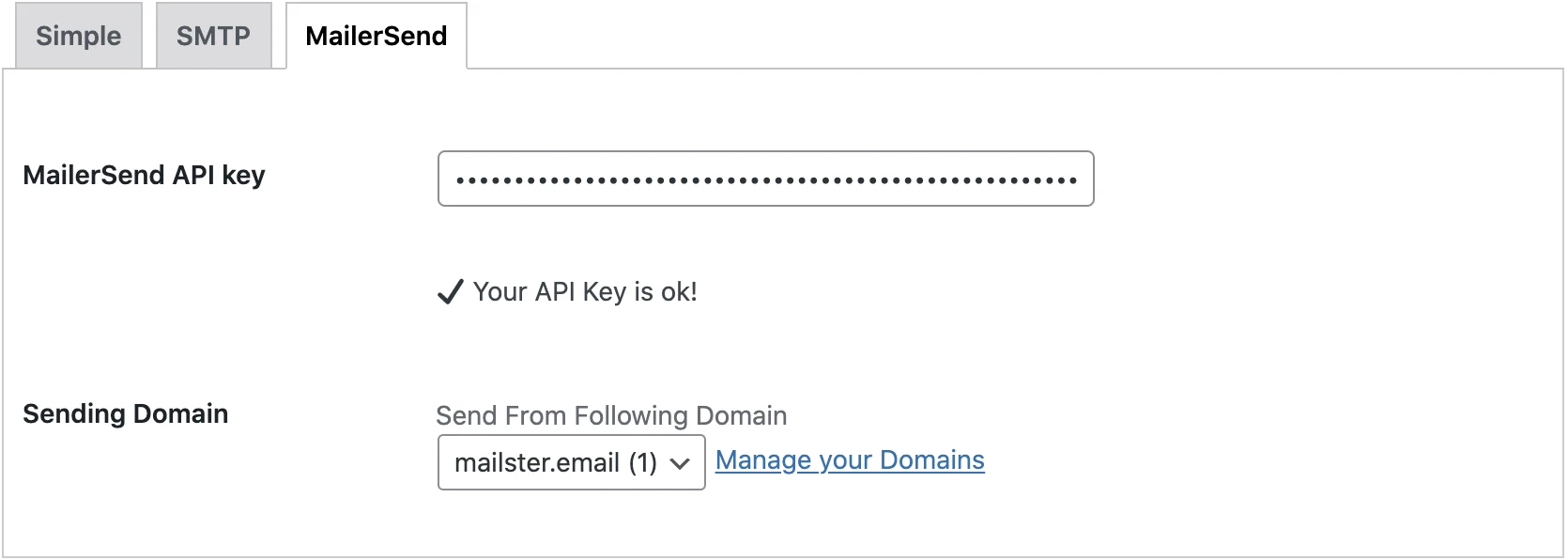Click the API key OK checkmark icon
Image resolution: width=1568 pixels, height=560 pixels.
[x=451, y=292]
